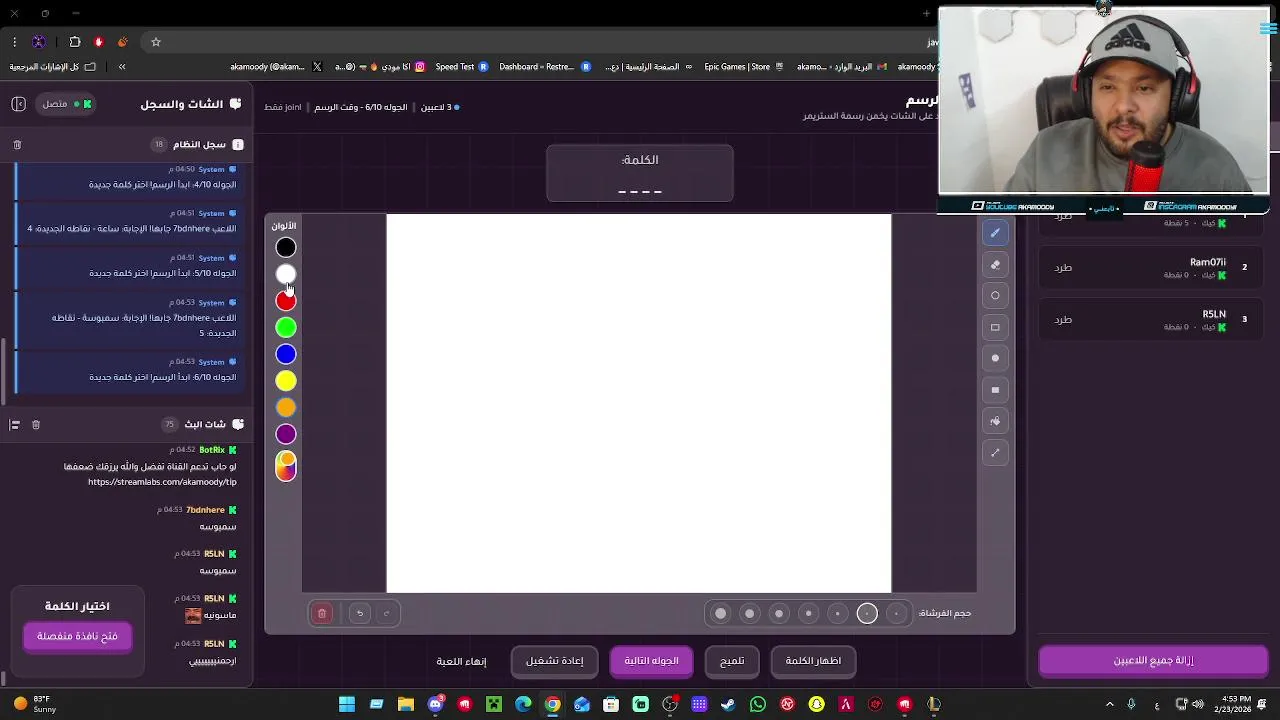Select the filled circle shape tool
Viewport: 1280px width, 720px height.
(x=995, y=358)
